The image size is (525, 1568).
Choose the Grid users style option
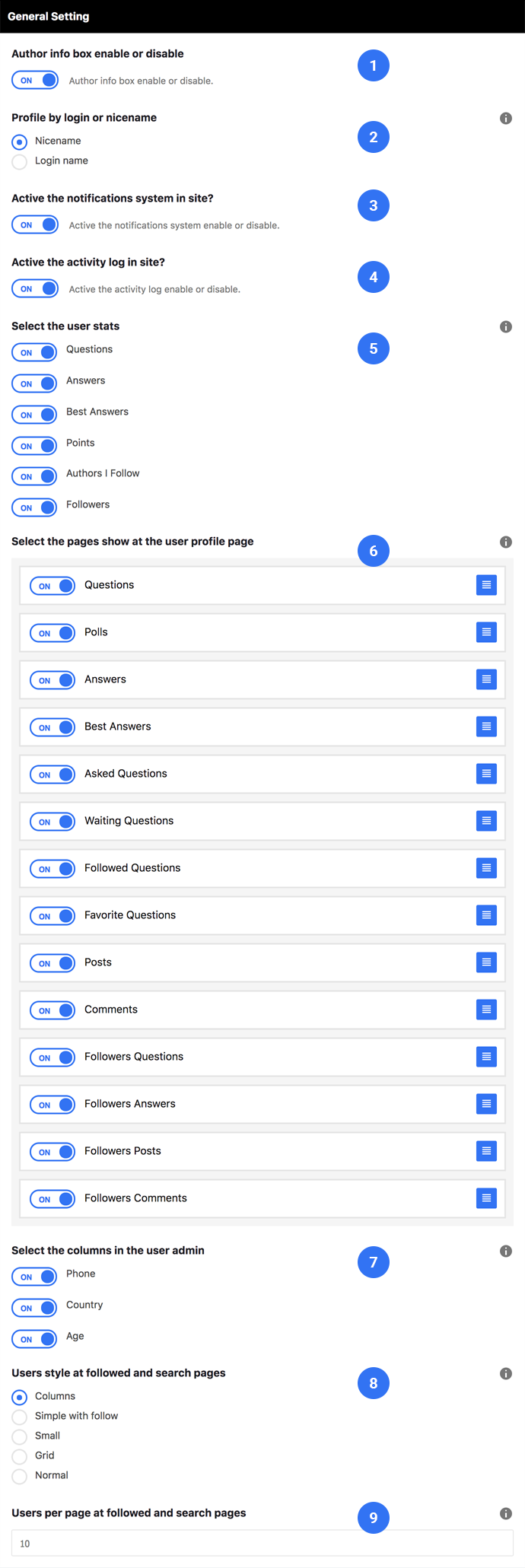pyautogui.click(x=20, y=1456)
